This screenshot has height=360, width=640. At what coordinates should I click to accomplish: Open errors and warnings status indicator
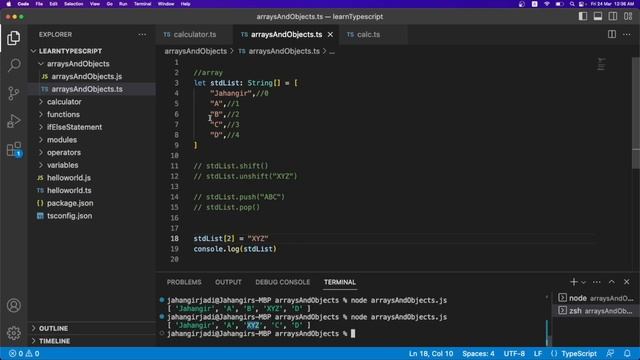[x=24, y=353]
